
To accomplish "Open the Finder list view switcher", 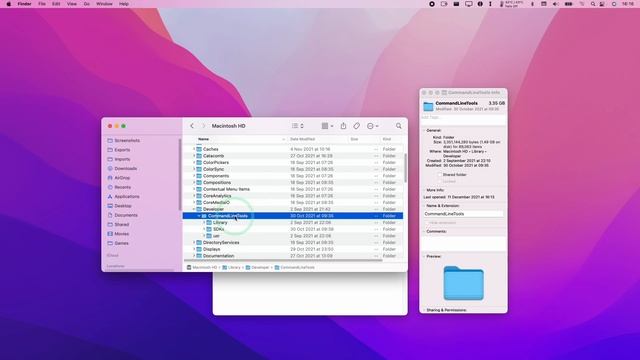I will (298, 126).
